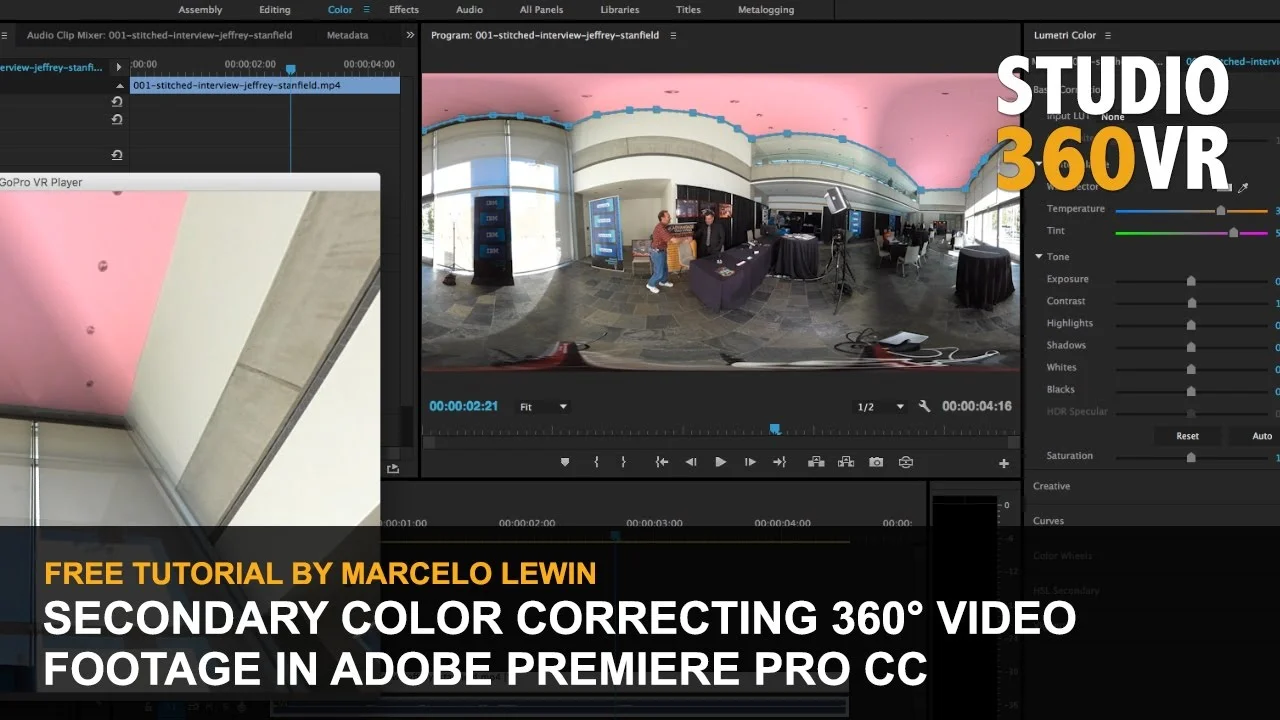Open the Lumetri Color panel menu
Screen dimensions: 1280x720
pos(1108,35)
